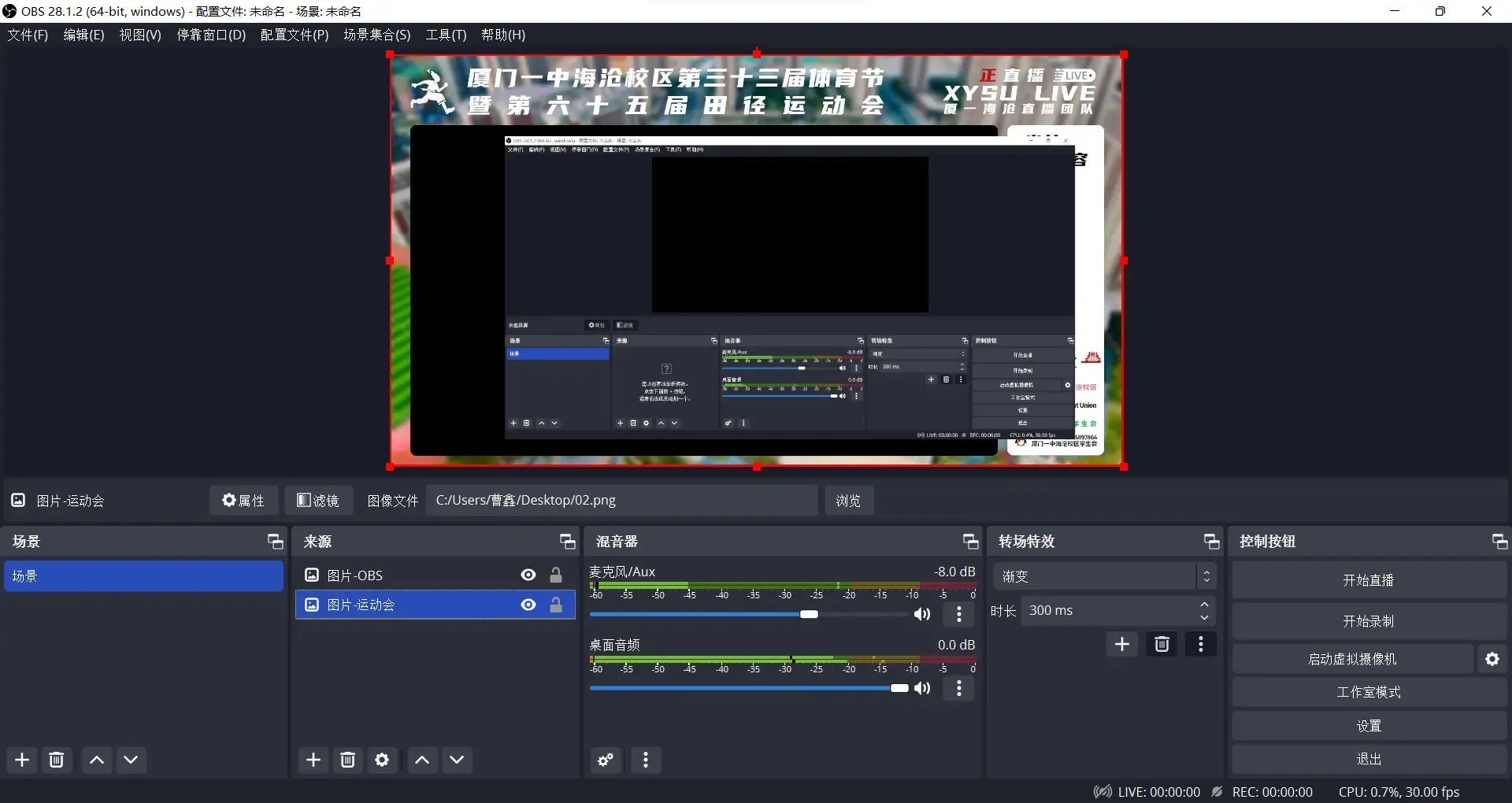Open source properties gear in 来源 panel
Screen dimensions: 1512x803
click(x=382, y=760)
